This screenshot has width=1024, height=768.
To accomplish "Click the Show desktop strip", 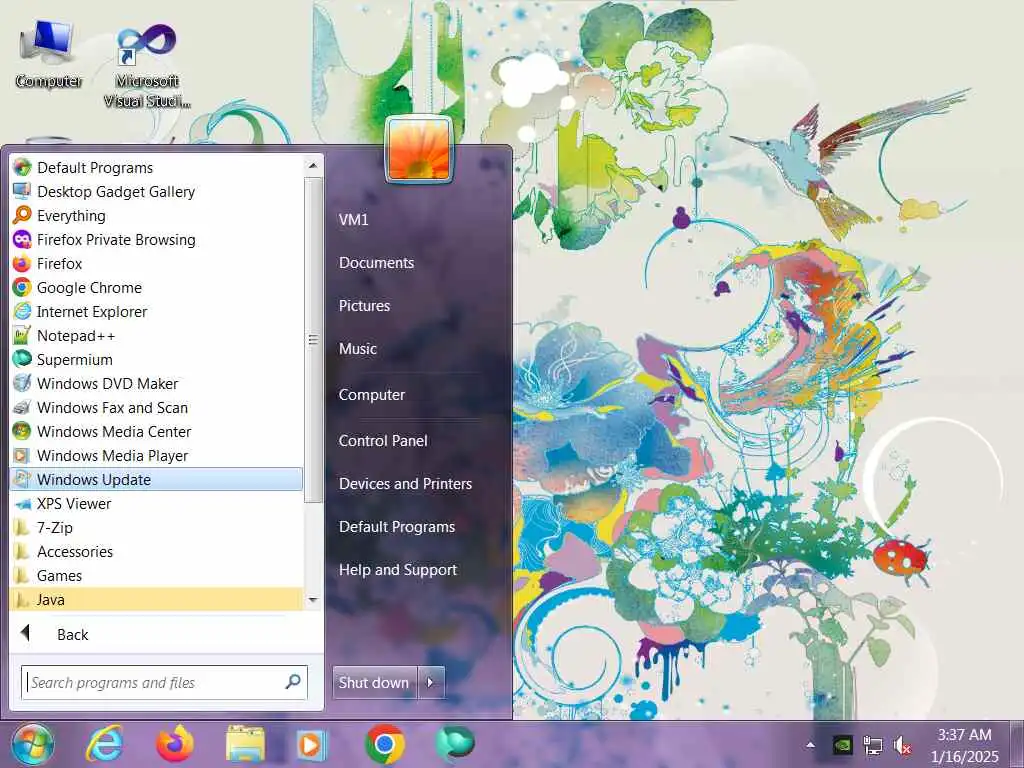I will [x=1017, y=744].
